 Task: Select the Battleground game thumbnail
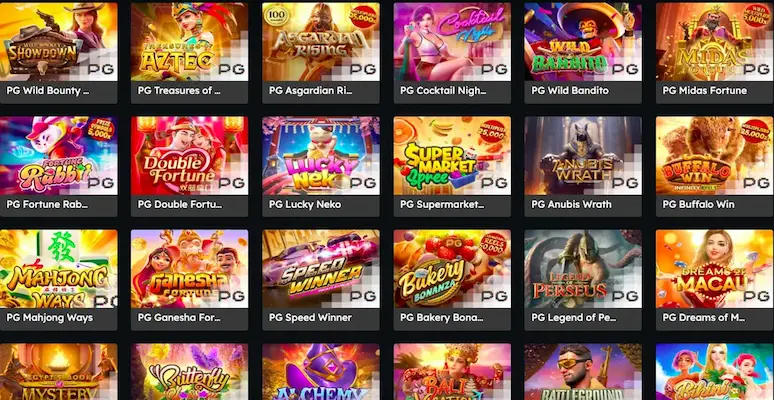tap(583, 372)
